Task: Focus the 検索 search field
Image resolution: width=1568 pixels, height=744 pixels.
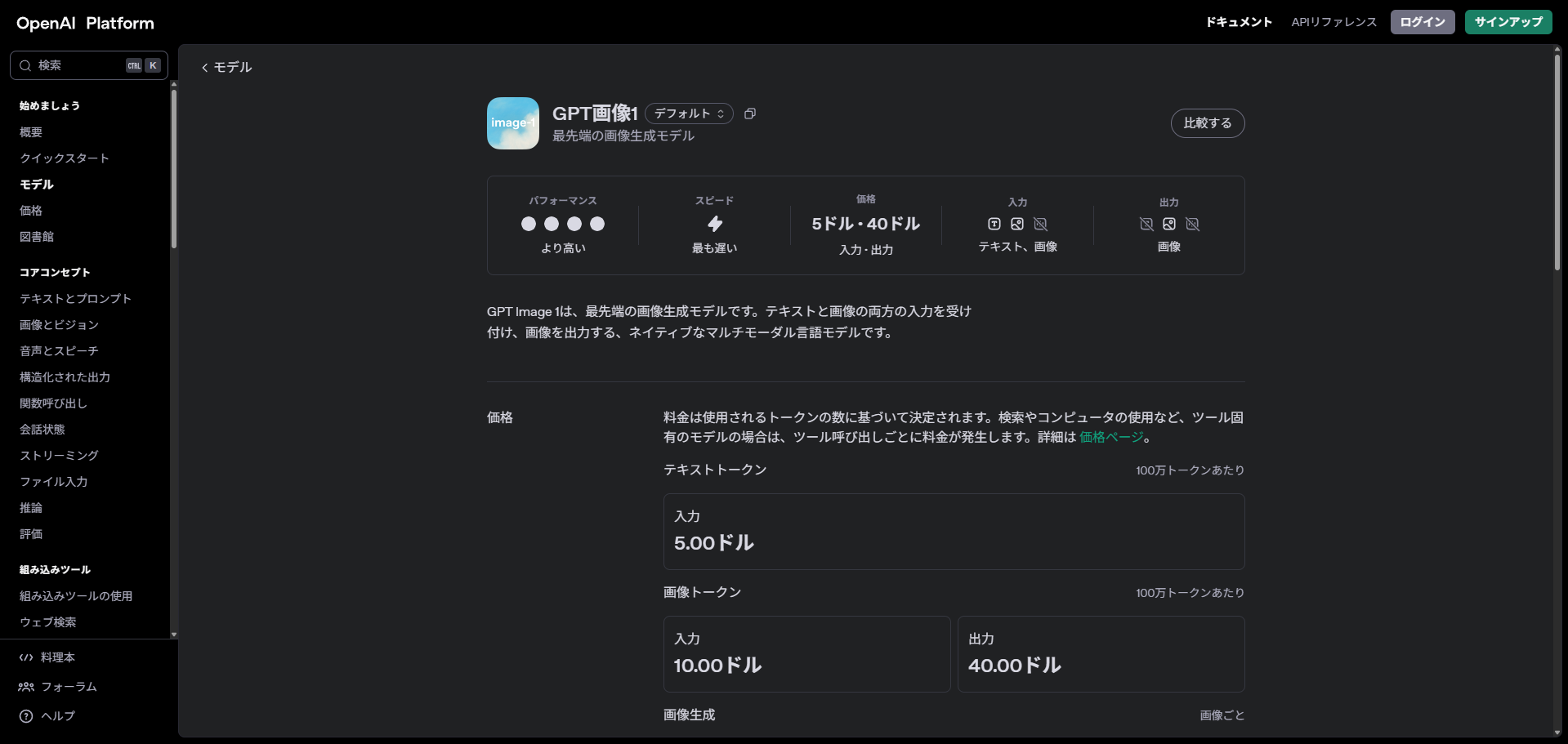Action: click(89, 65)
